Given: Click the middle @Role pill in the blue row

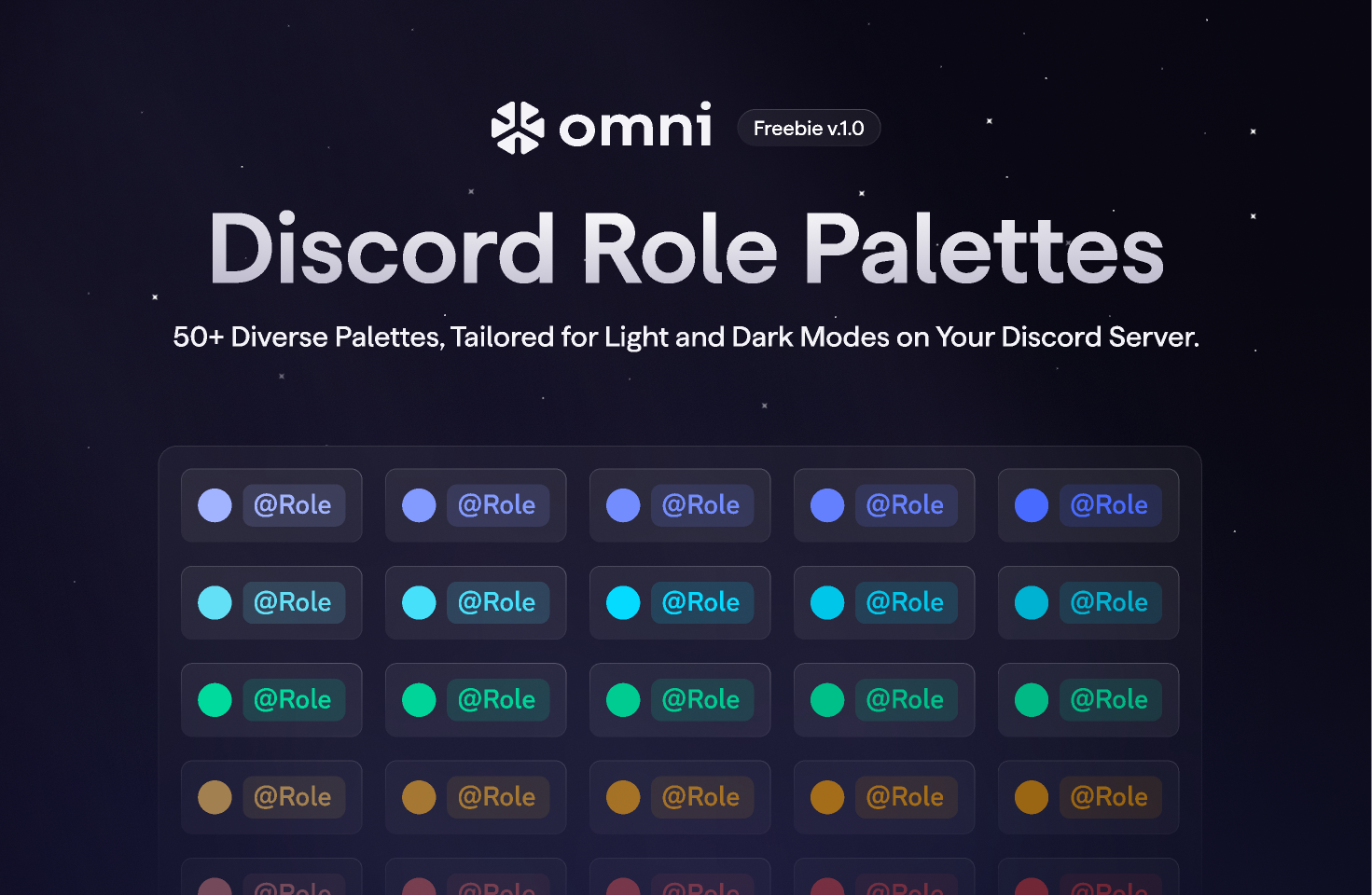Looking at the screenshot, I should click(x=702, y=505).
